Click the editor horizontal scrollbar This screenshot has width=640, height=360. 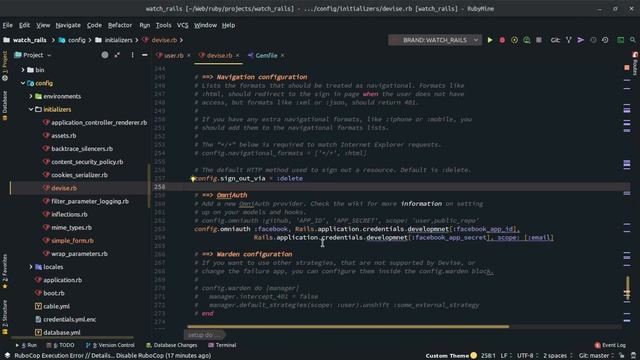[348, 327]
